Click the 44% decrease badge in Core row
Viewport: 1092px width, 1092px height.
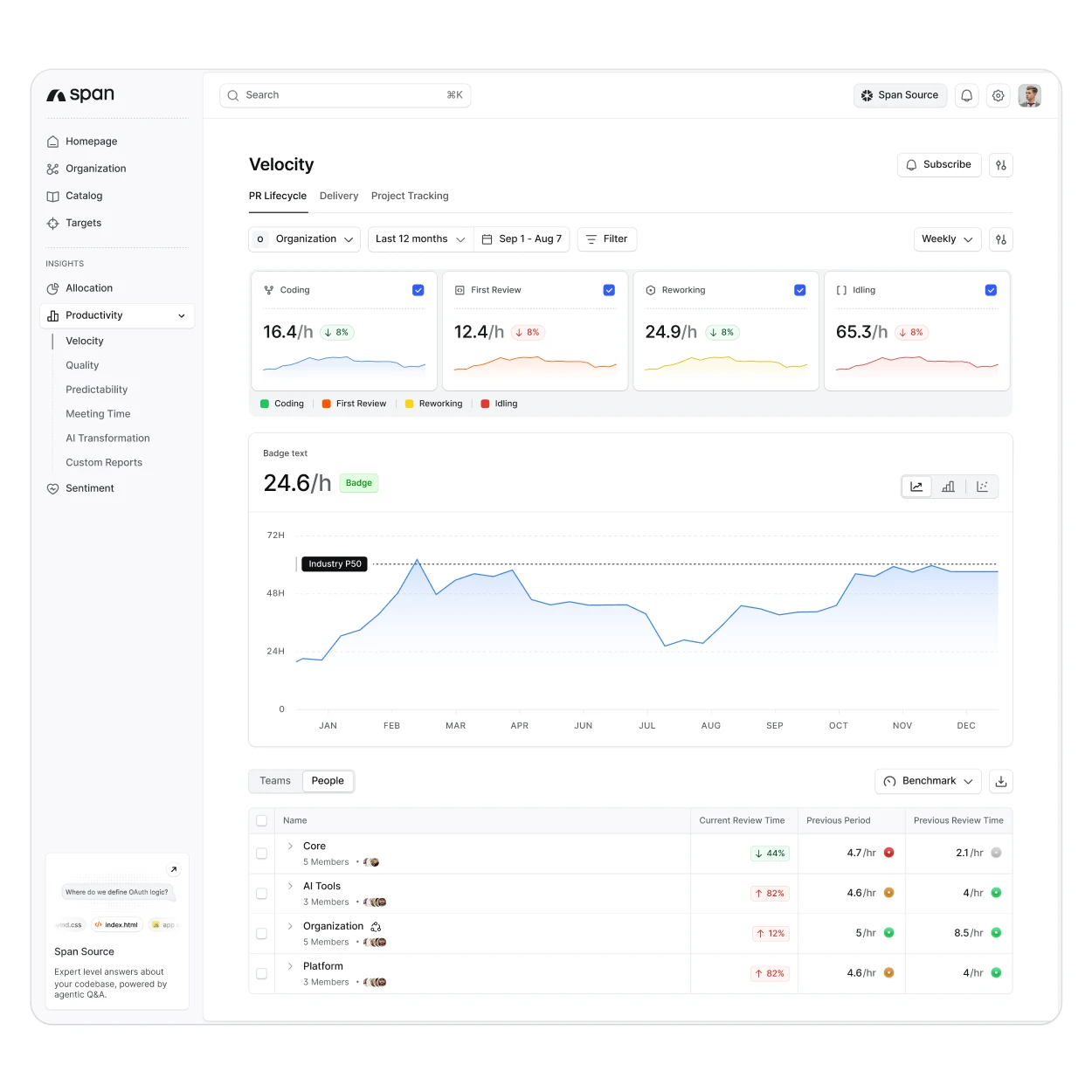tap(770, 854)
